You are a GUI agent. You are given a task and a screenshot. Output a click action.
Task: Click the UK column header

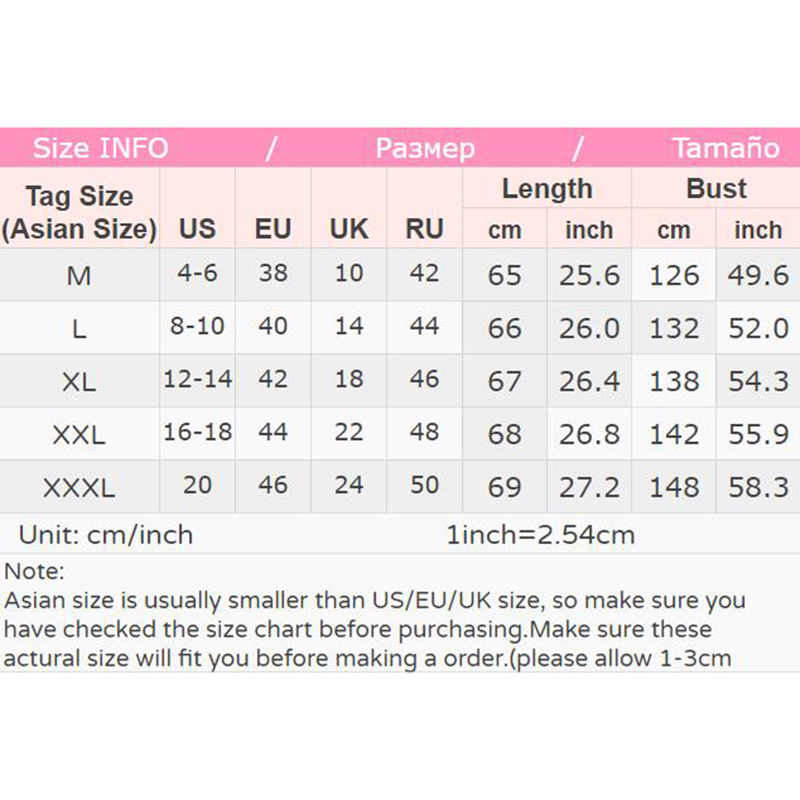[349, 229]
